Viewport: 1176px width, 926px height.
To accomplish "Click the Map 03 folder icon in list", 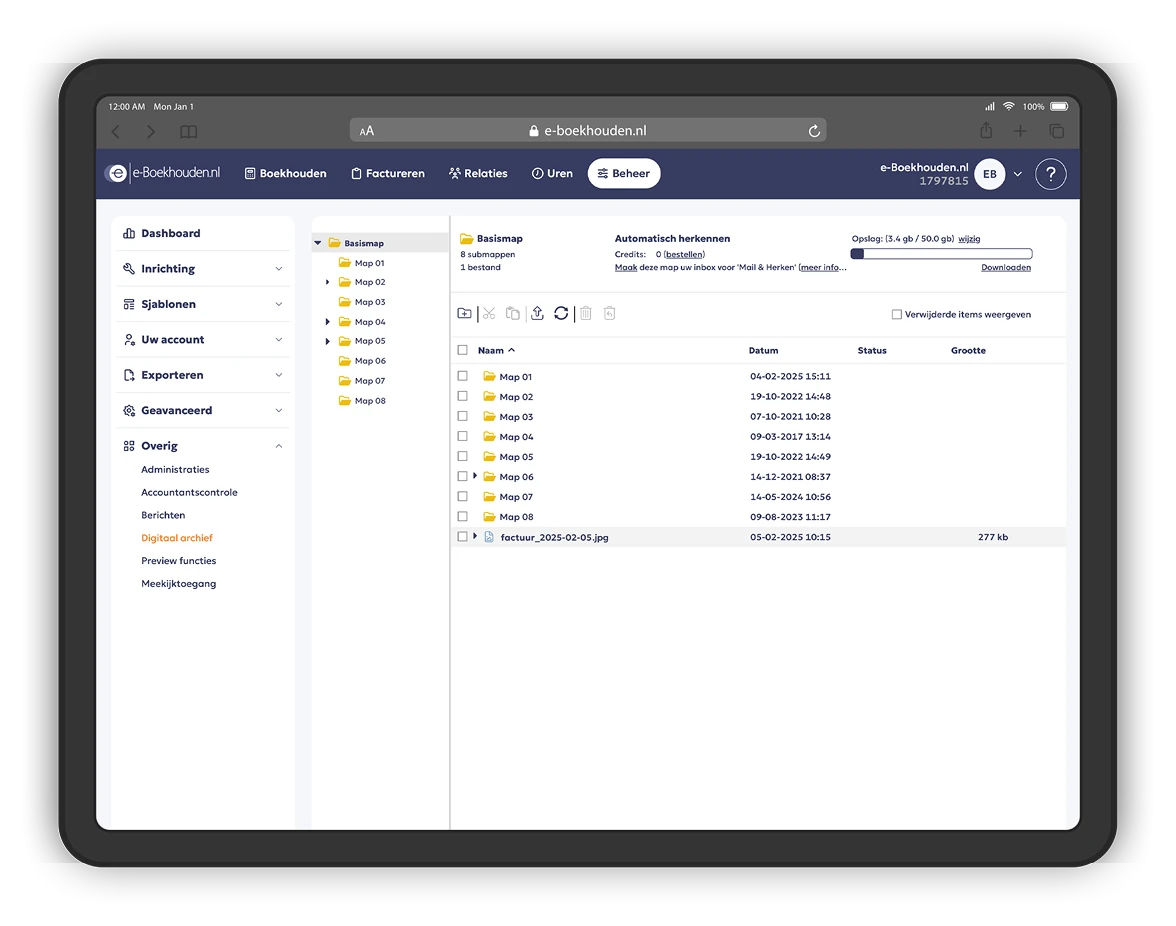I will 490,416.
